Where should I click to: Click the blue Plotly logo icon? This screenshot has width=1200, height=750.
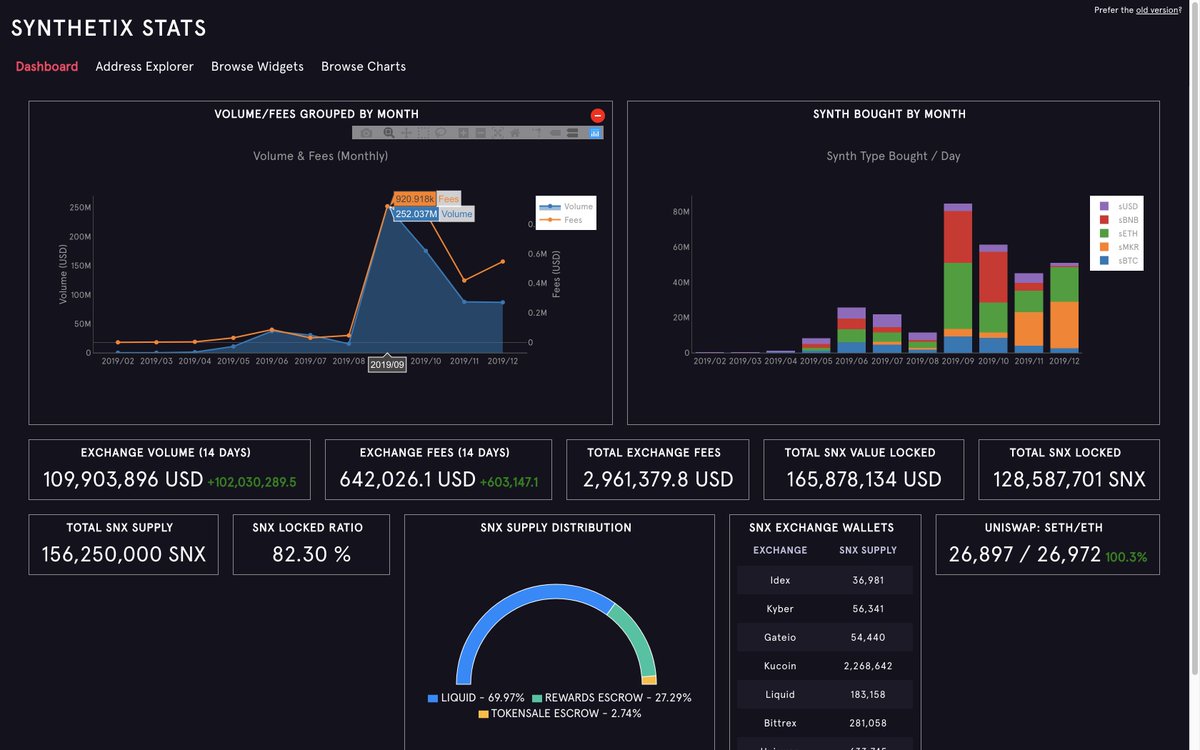tap(596, 133)
